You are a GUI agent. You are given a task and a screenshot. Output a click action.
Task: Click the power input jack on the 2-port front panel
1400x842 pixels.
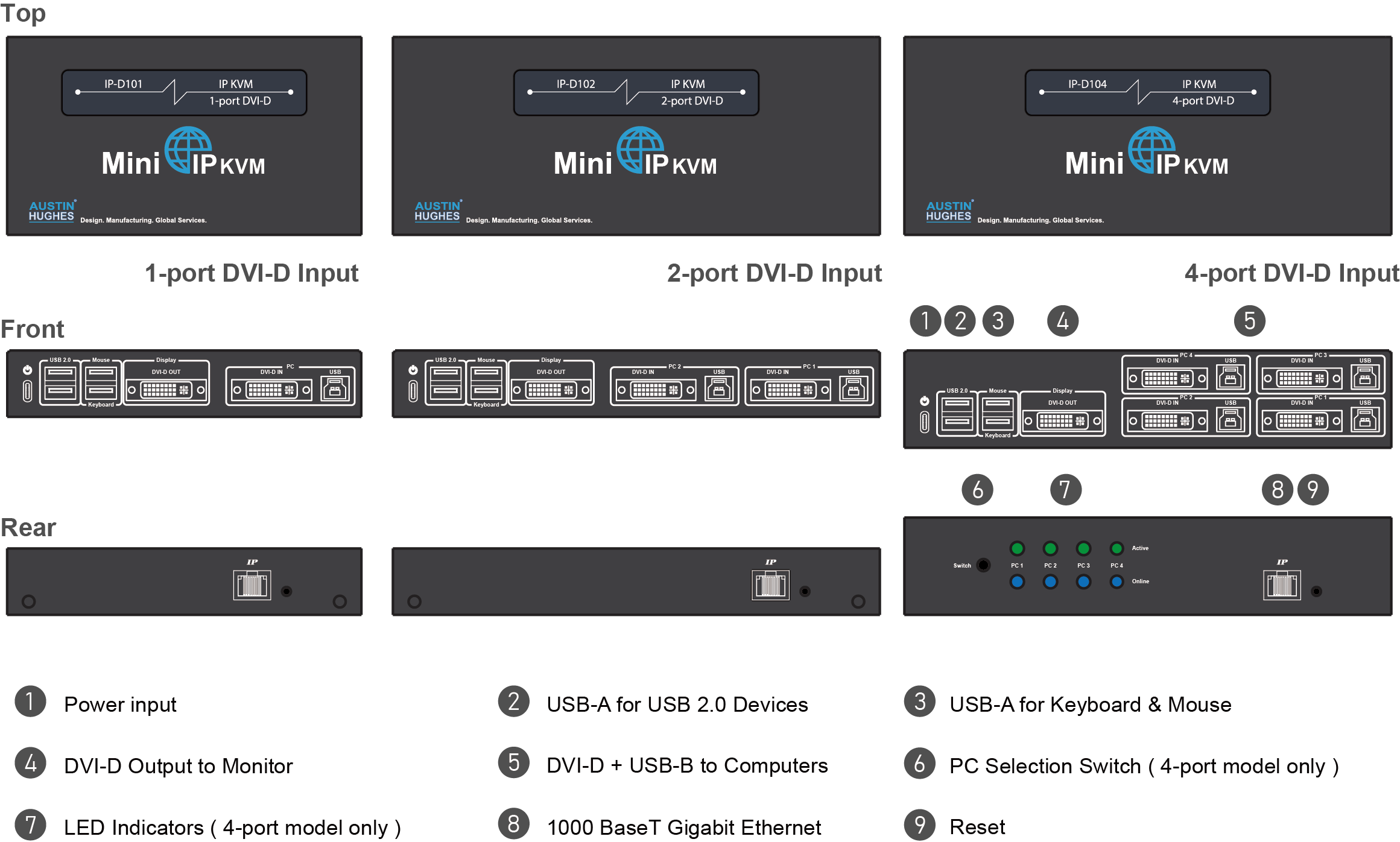click(413, 391)
